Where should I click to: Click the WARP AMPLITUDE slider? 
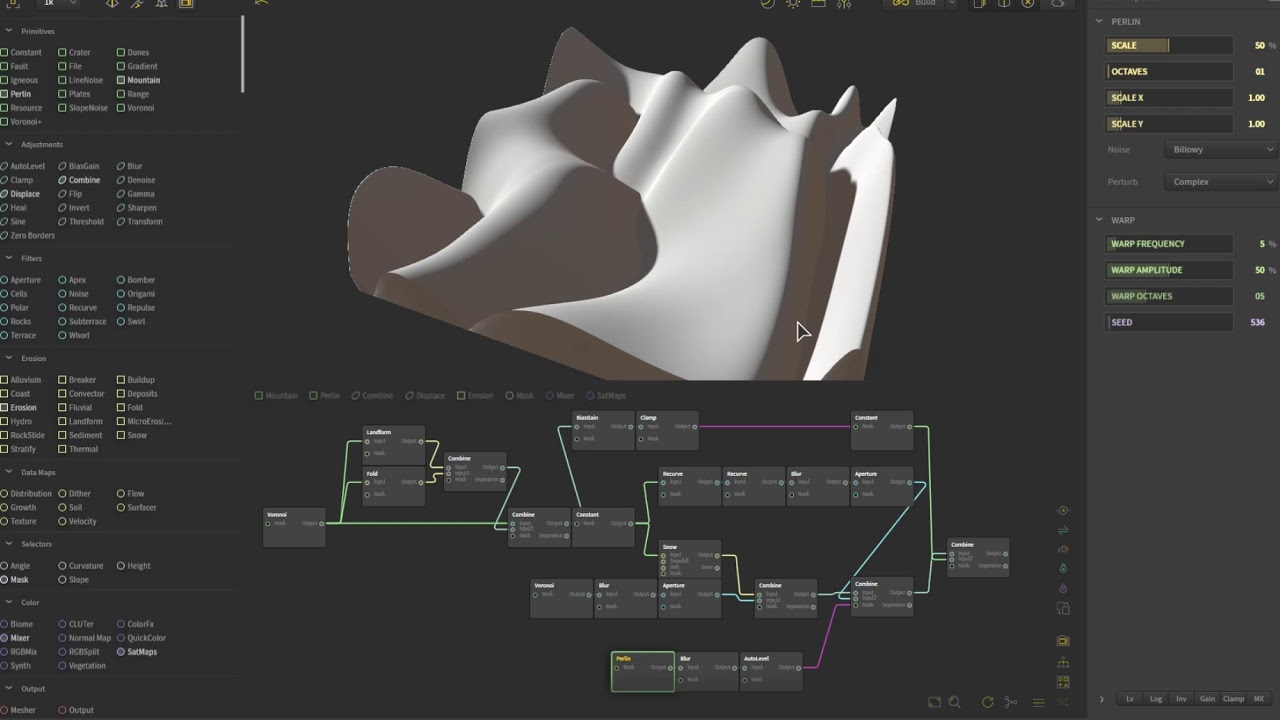(x=1170, y=270)
